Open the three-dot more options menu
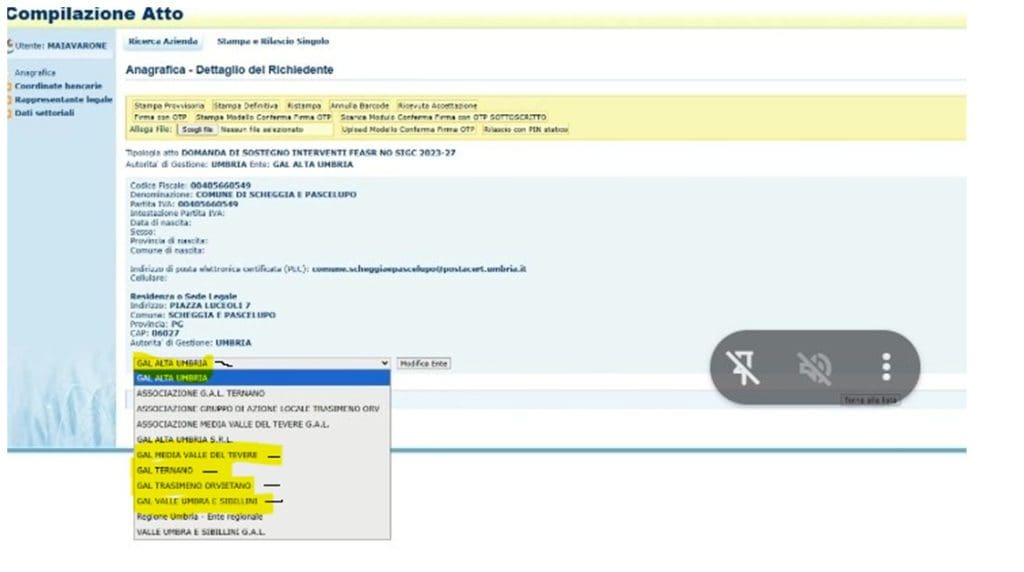This screenshot has width=1024, height=572. pos(885,367)
